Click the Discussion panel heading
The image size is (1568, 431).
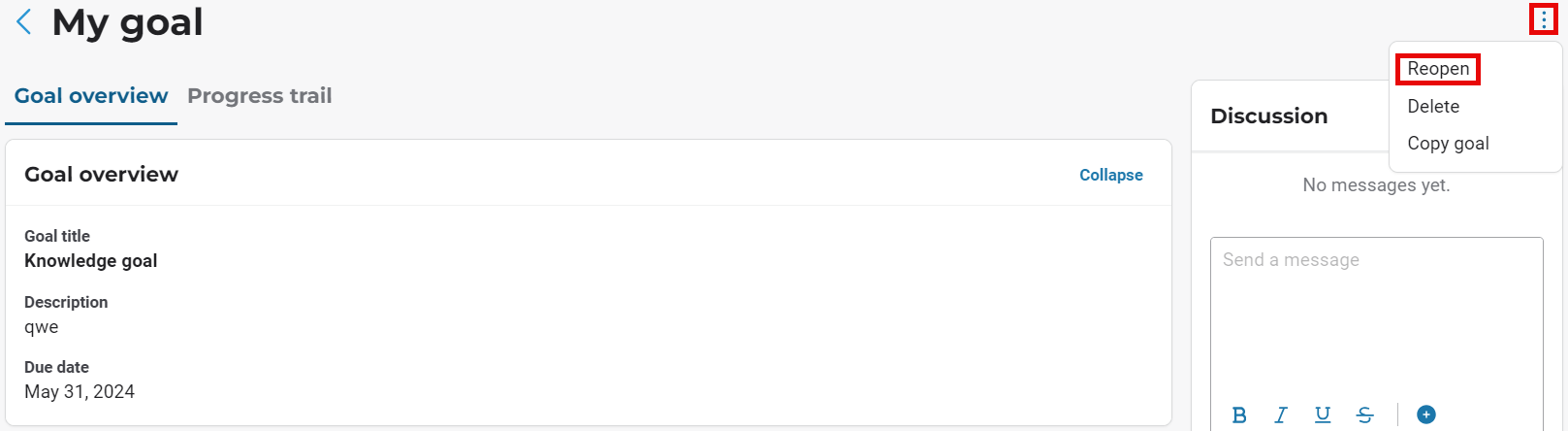point(1268,116)
